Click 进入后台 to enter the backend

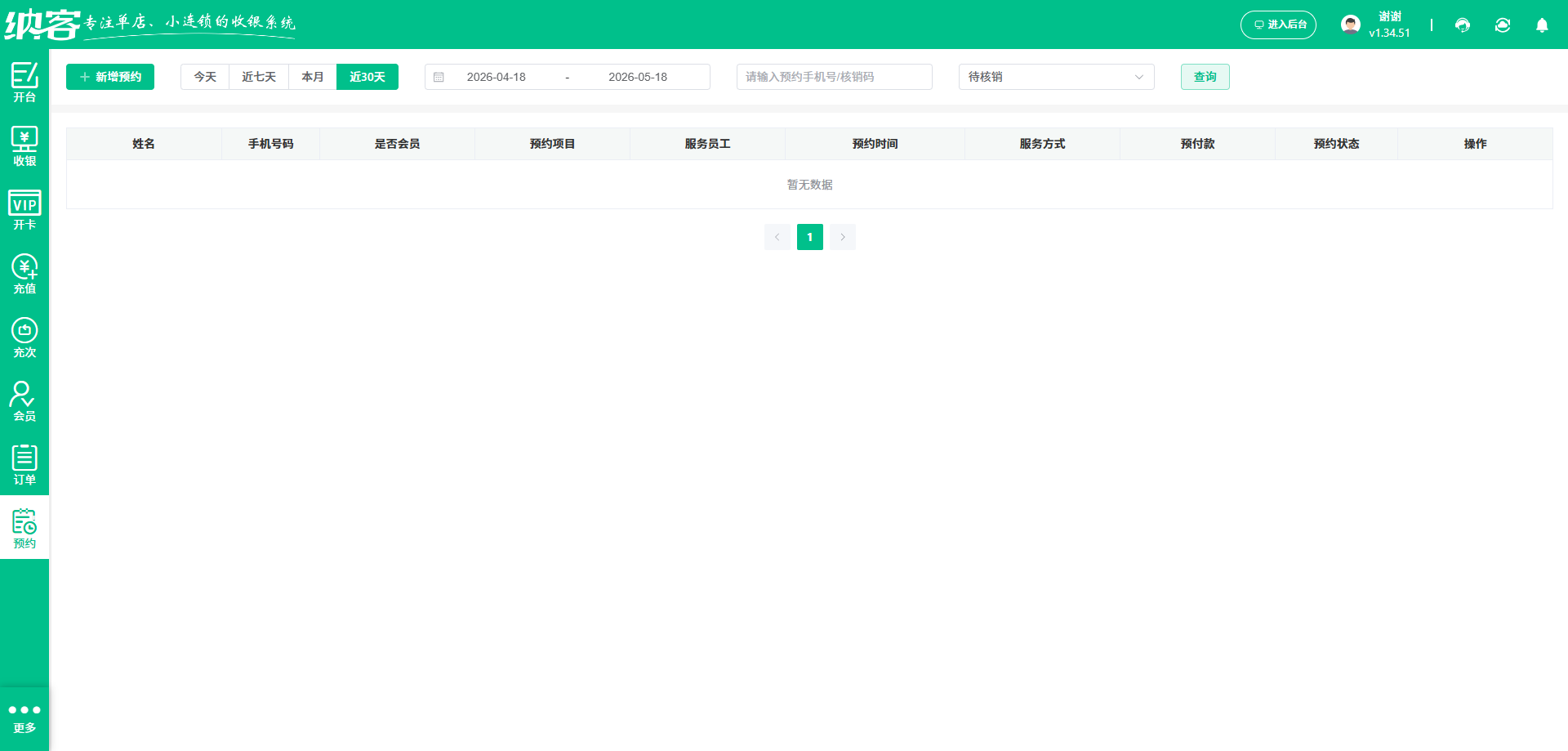(1278, 25)
